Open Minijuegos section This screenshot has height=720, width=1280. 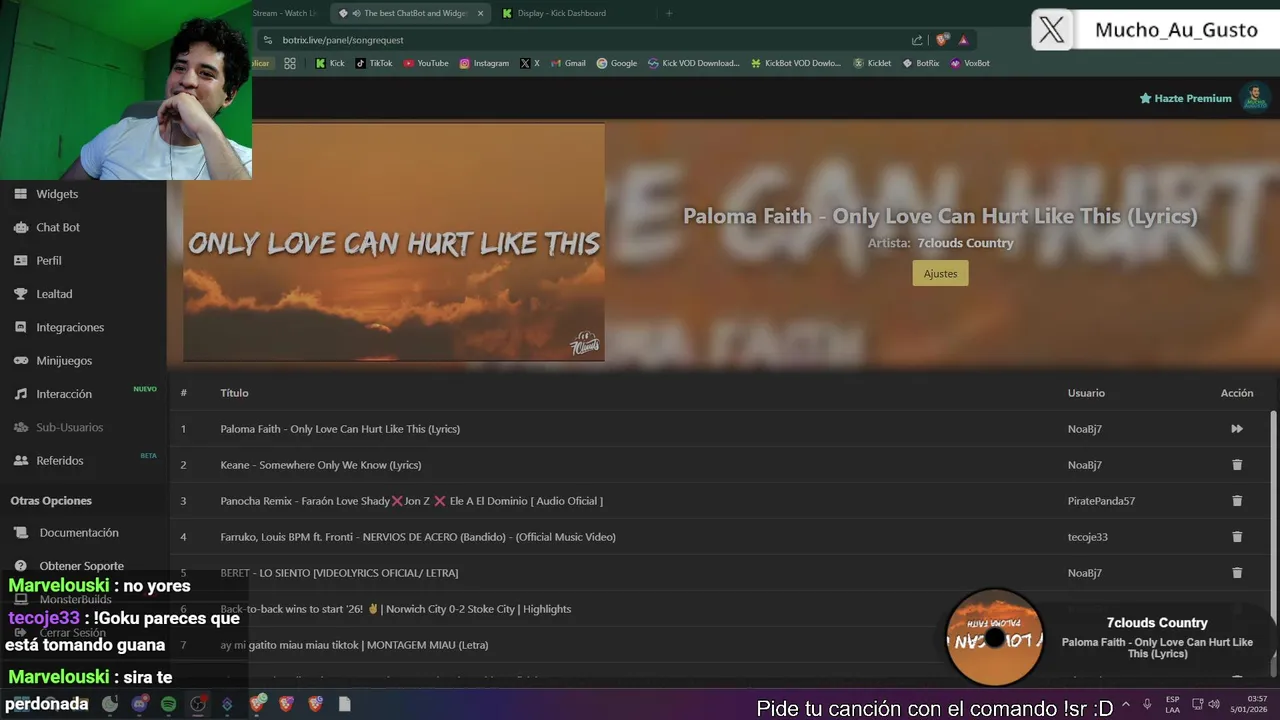coord(64,360)
